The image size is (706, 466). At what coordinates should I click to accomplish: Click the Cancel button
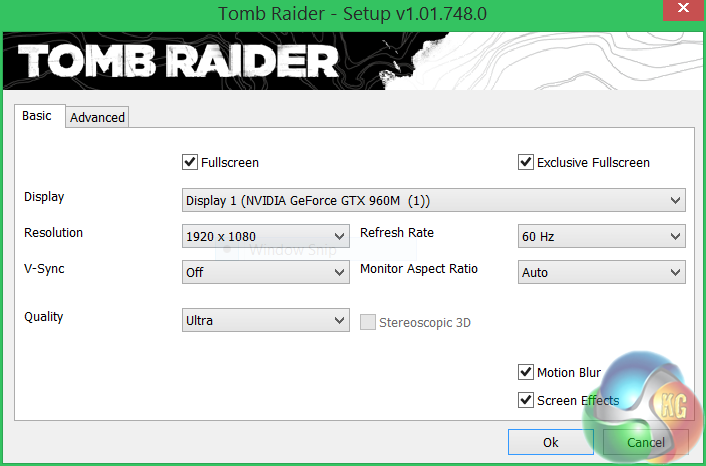[646, 442]
